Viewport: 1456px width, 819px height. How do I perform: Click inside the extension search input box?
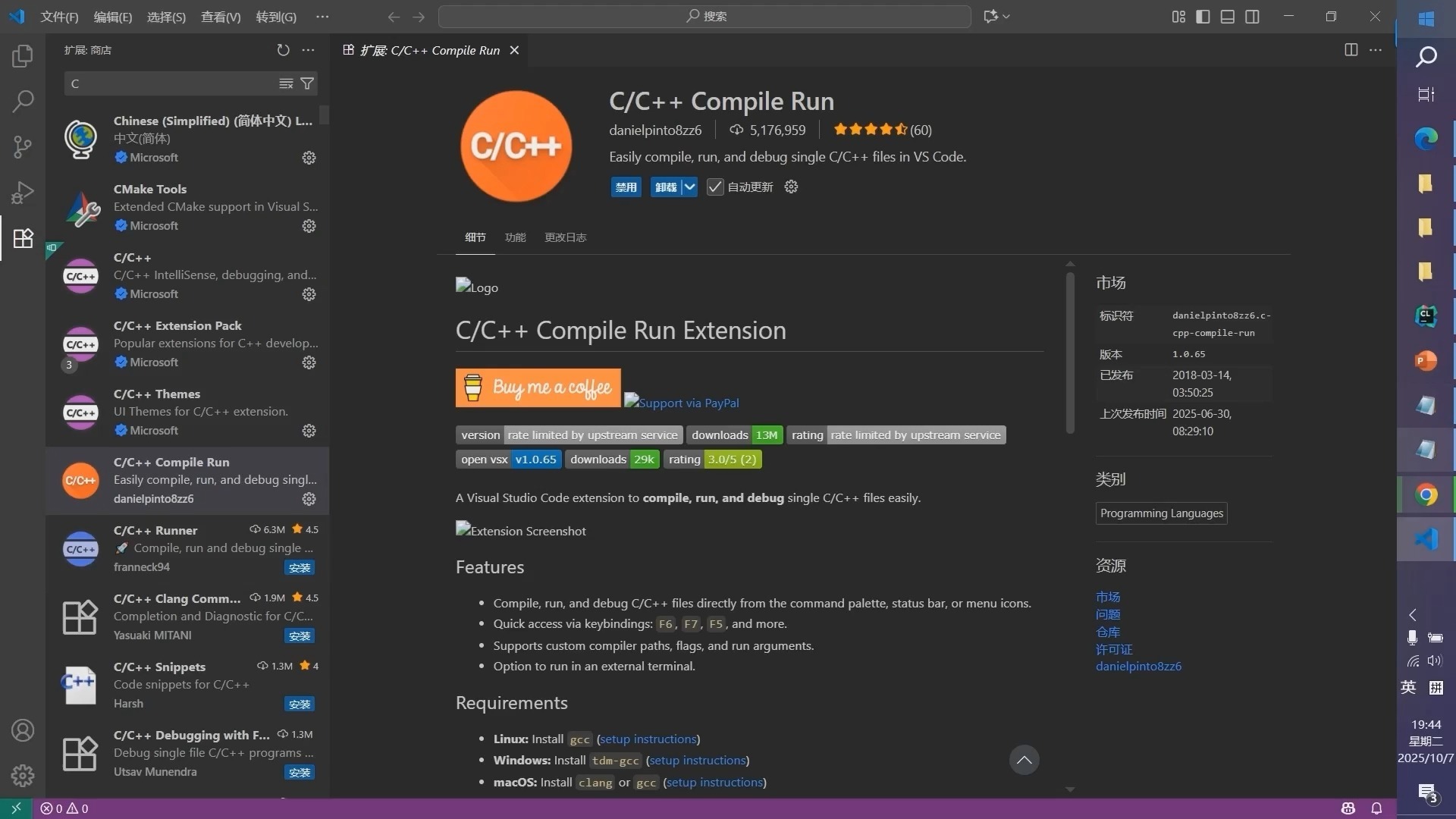click(x=167, y=83)
